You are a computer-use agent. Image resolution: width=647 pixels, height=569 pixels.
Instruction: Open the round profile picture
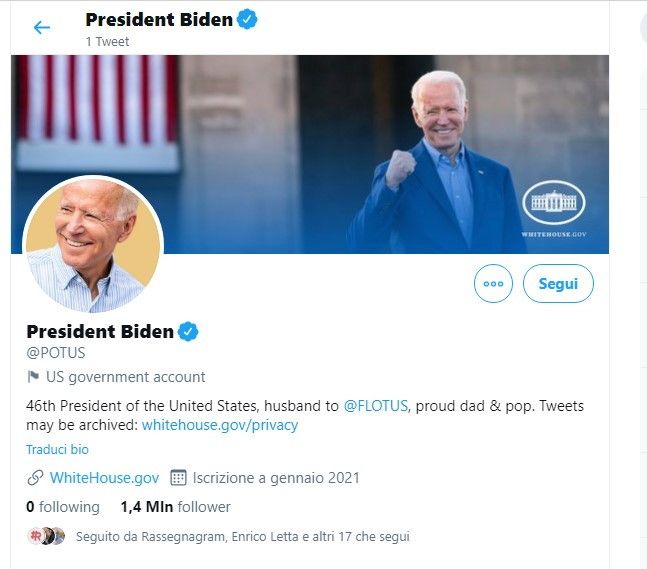(92, 245)
